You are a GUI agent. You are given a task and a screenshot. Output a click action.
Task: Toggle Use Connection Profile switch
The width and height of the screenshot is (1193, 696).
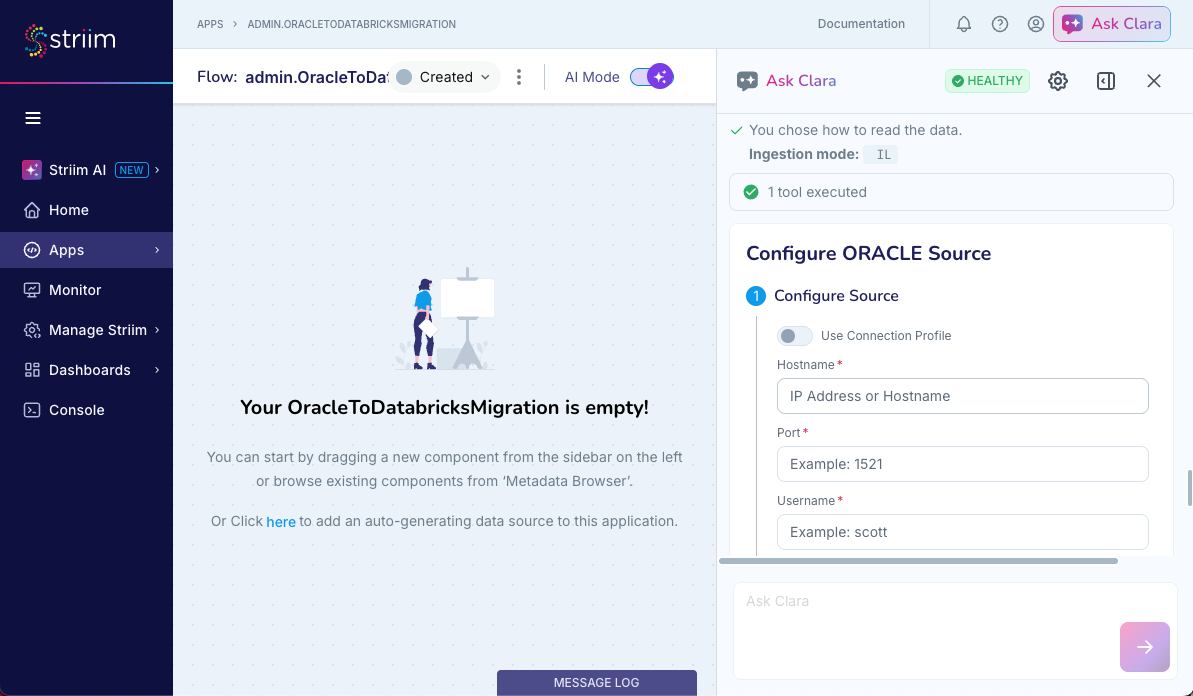pos(794,335)
